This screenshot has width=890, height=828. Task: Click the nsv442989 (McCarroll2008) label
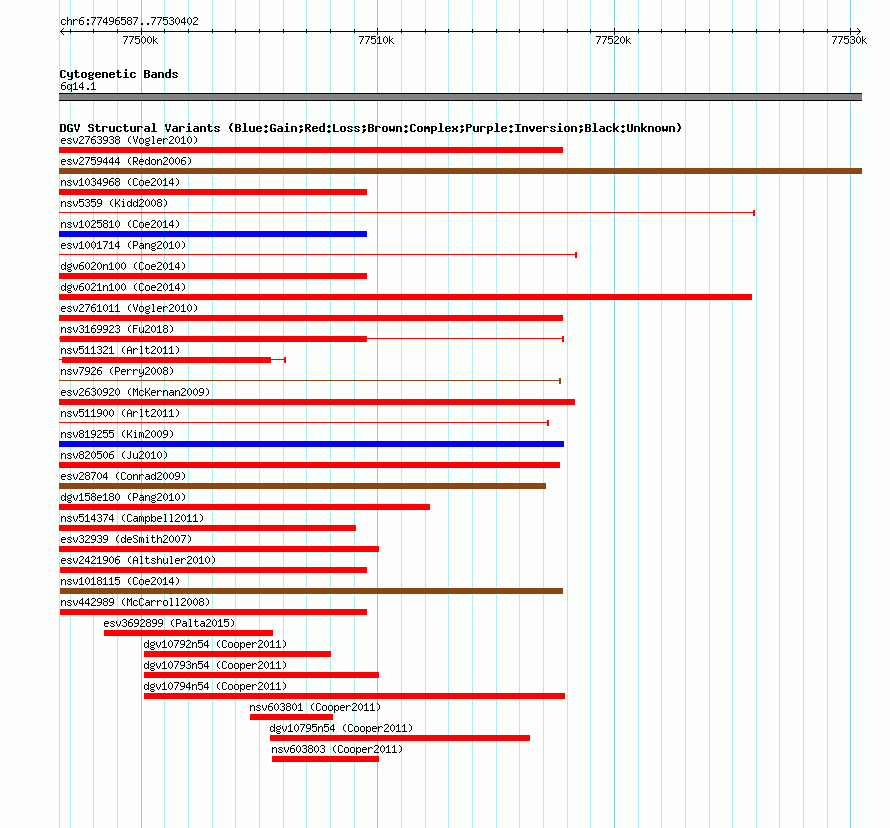[x=135, y=602]
